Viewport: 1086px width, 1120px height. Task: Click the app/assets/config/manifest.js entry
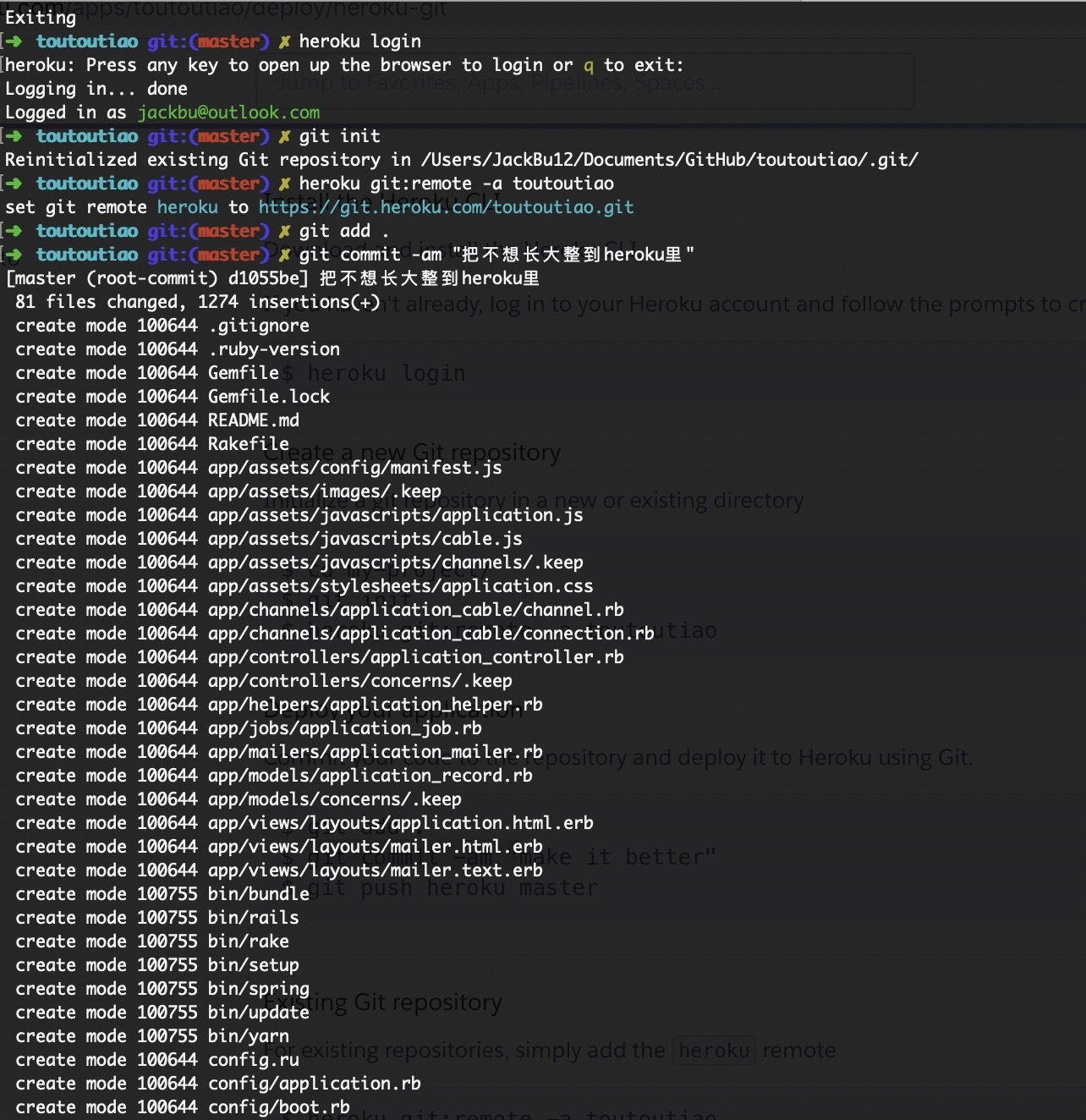pos(354,468)
